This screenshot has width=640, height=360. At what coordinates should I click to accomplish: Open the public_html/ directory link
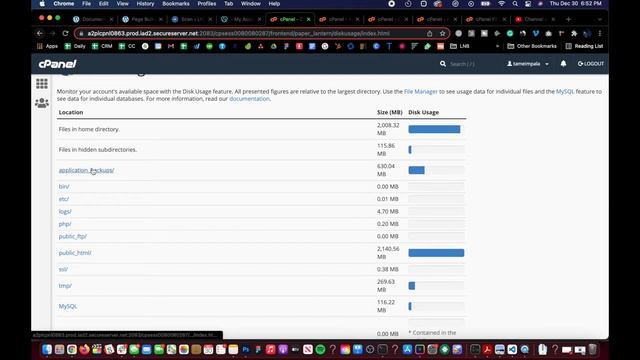(75, 253)
